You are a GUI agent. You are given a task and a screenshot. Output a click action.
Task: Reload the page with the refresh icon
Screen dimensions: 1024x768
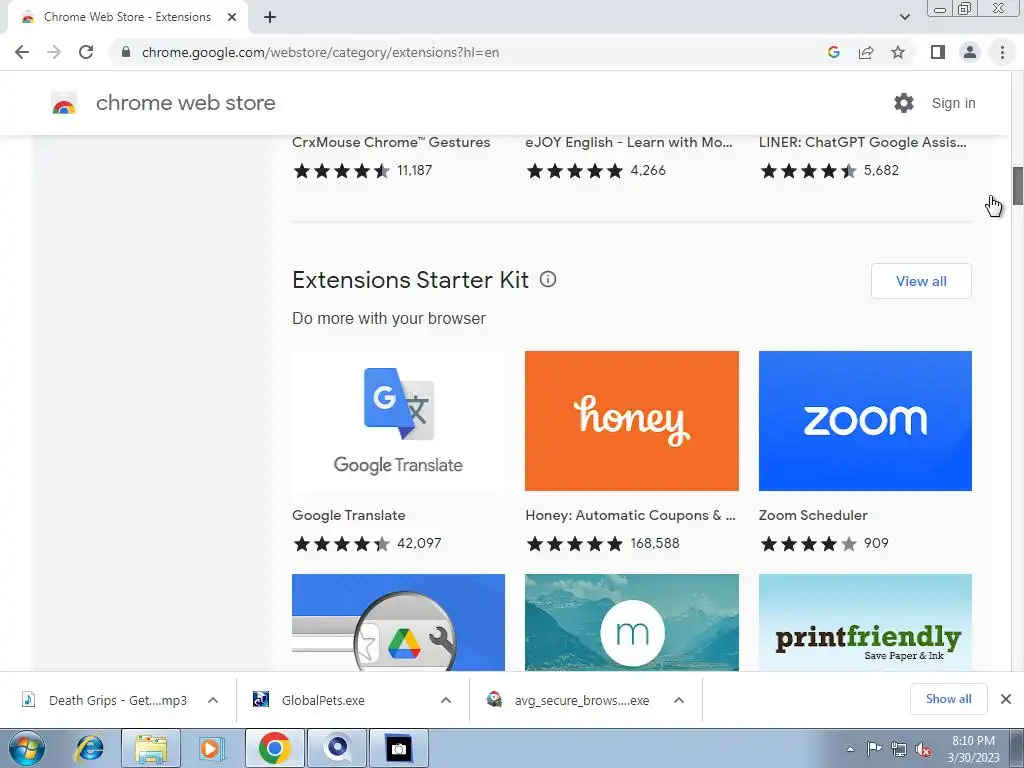(86, 52)
